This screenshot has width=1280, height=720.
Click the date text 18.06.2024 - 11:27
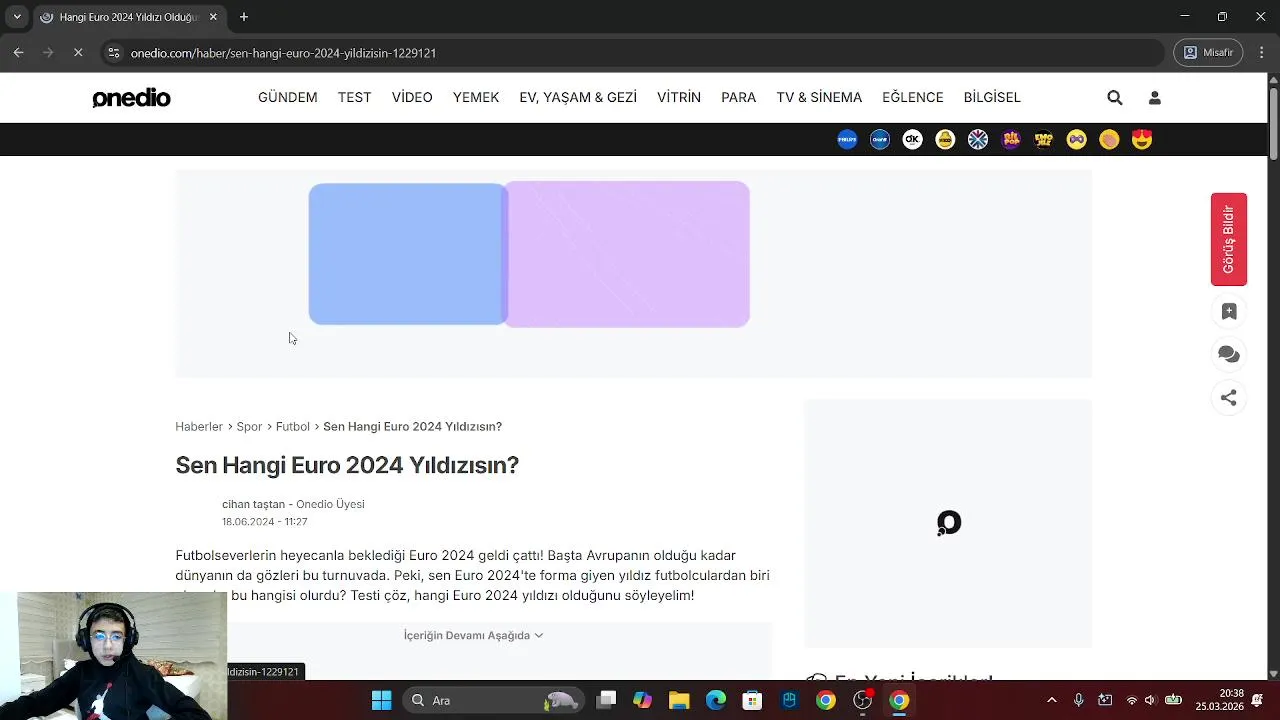(x=264, y=522)
